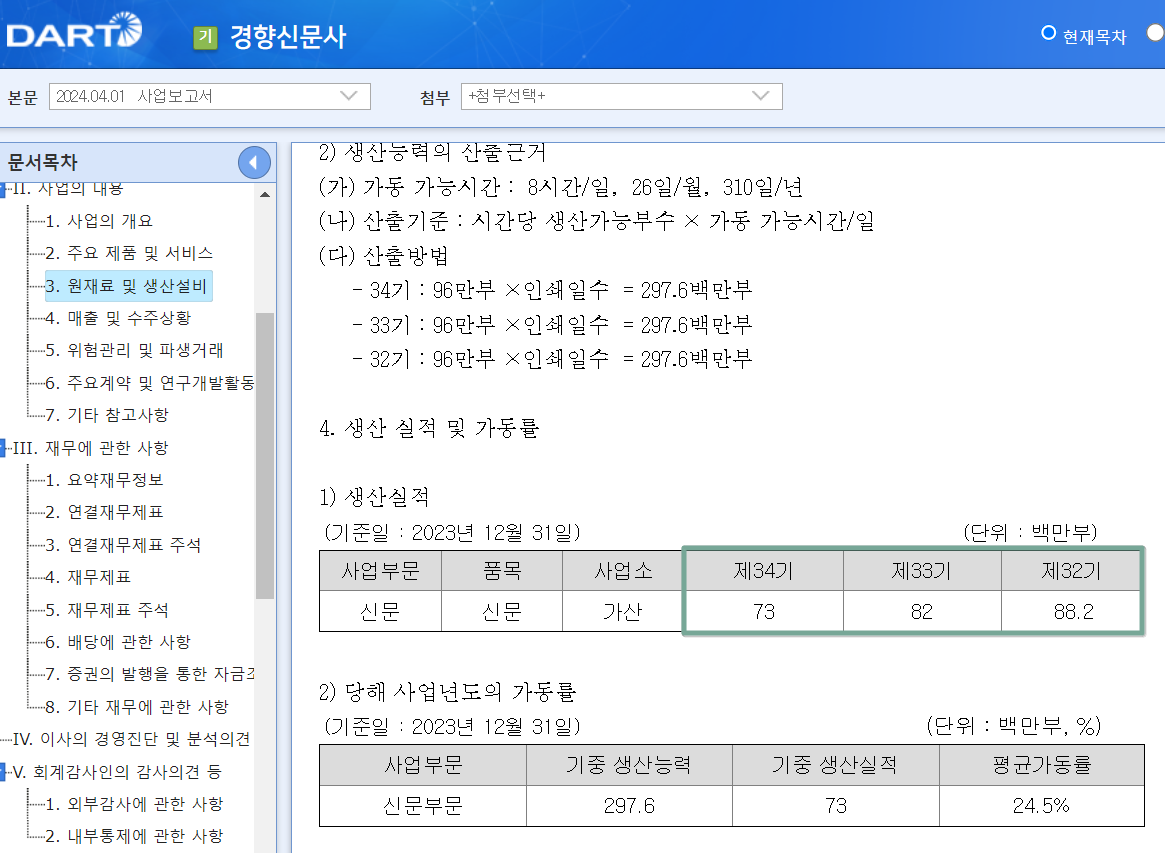Open the +첨부선택+ attachment dropdown
This screenshot has height=853, width=1165.
[620, 96]
